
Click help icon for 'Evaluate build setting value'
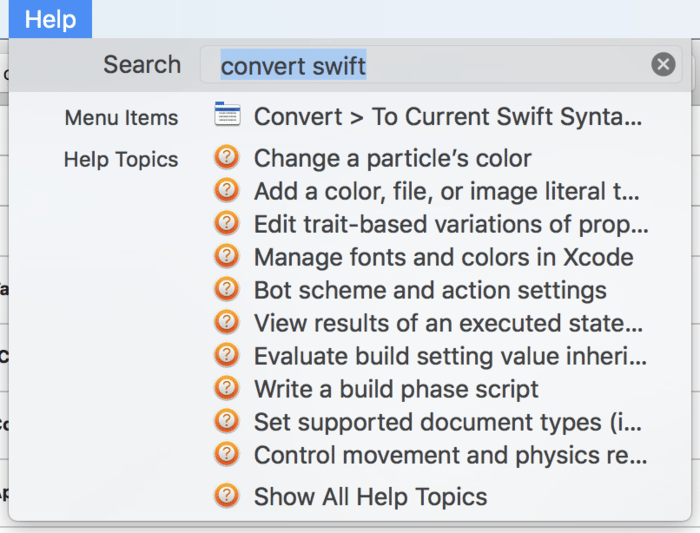[x=227, y=355]
